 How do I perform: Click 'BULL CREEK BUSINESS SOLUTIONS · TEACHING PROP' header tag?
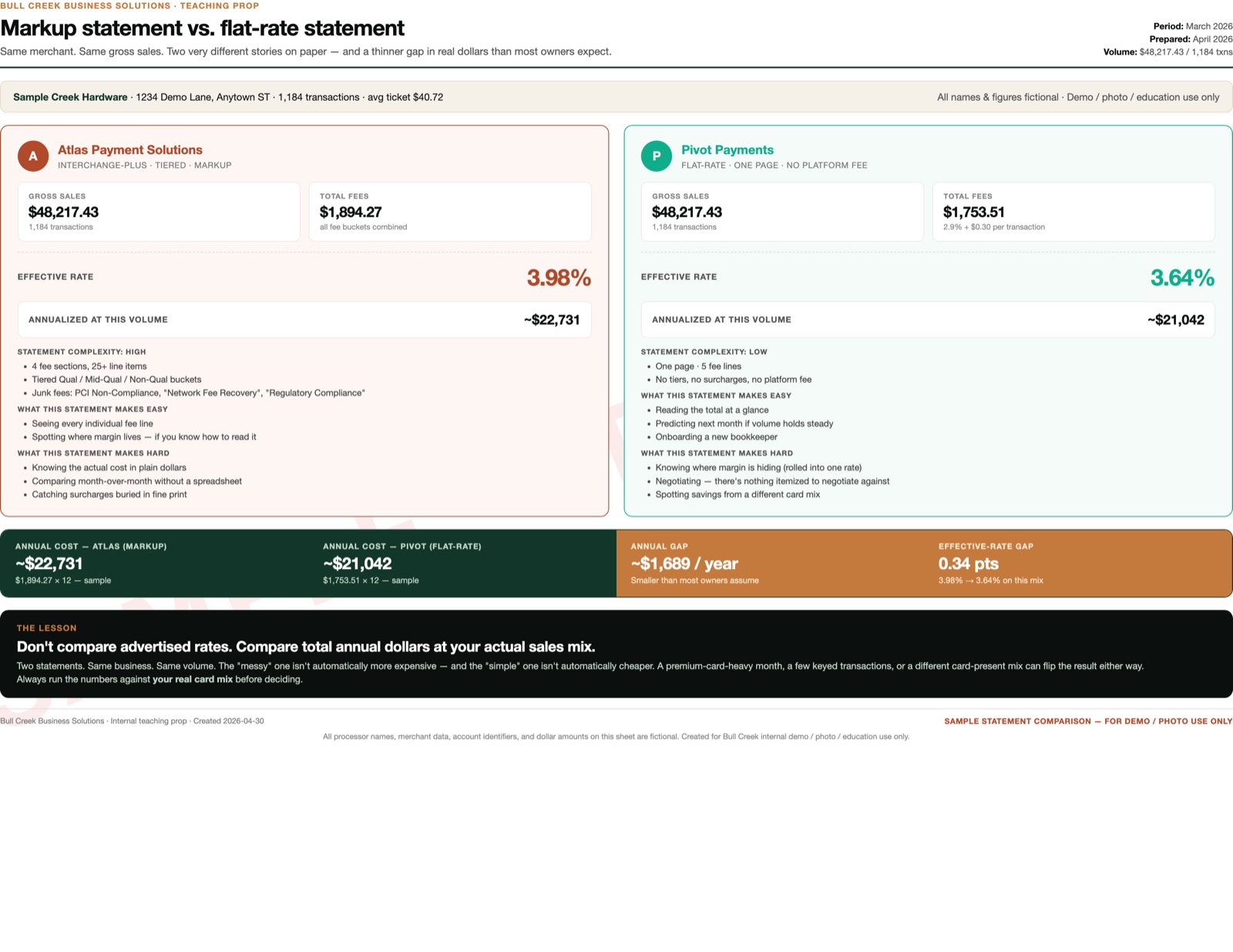pyautogui.click(x=129, y=5)
